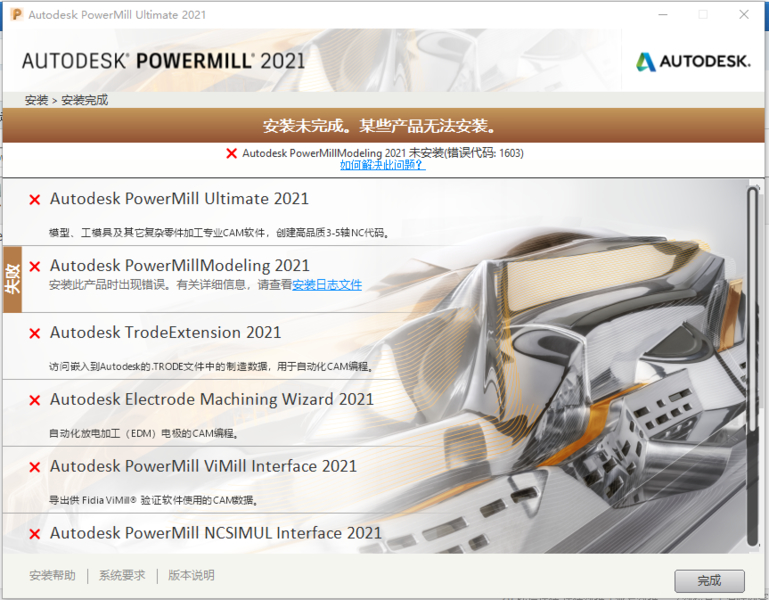The height and width of the screenshot is (600, 769).
Task: Minimize the installer window
Action: click(663, 14)
